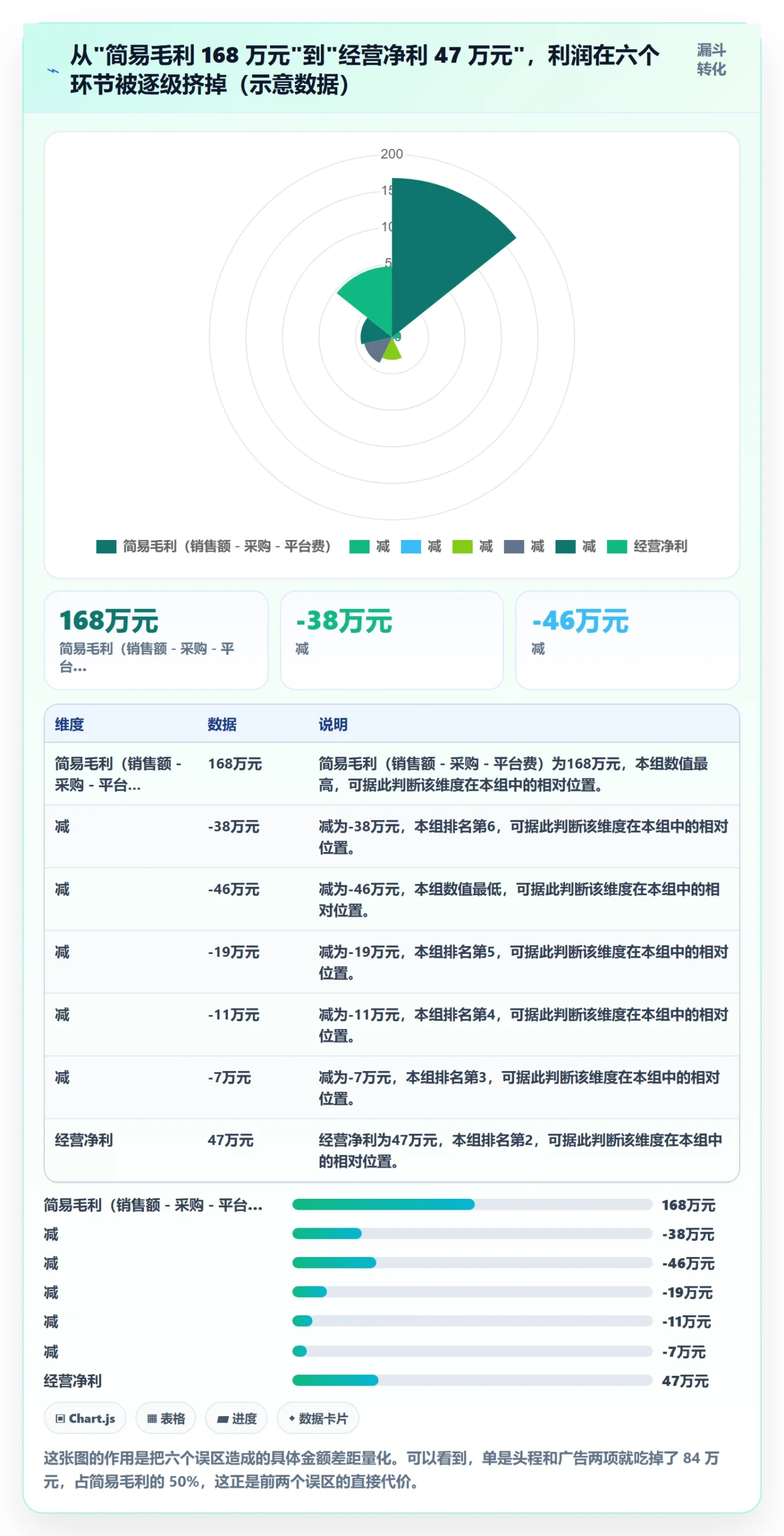The width and height of the screenshot is (784, 1536).
Task: Click the 经营净利 label in the progress list
Action: [x=73, y=1381]
